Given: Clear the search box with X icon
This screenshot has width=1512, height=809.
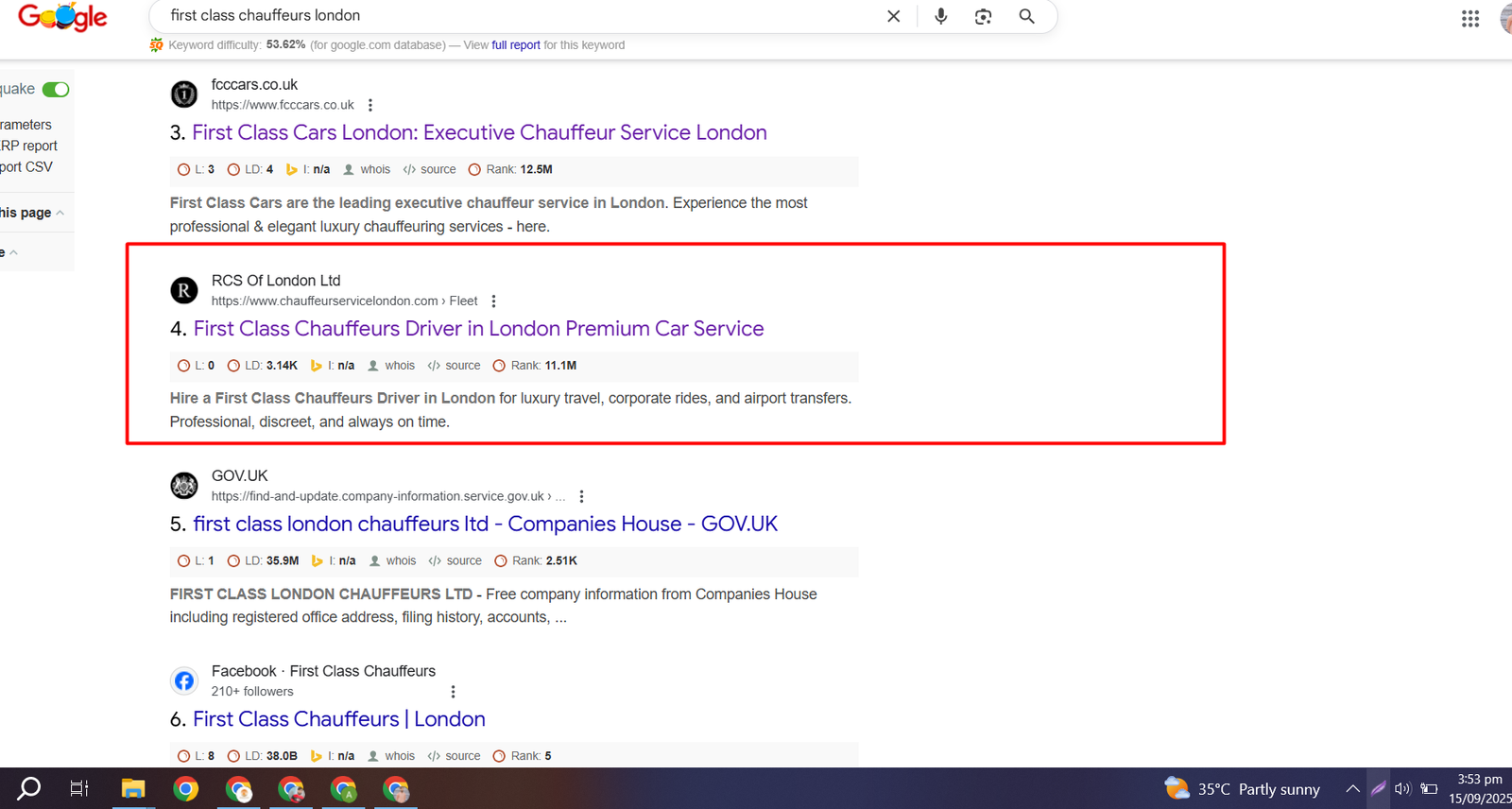Looking at the screenshot, I should click(893, 16).
